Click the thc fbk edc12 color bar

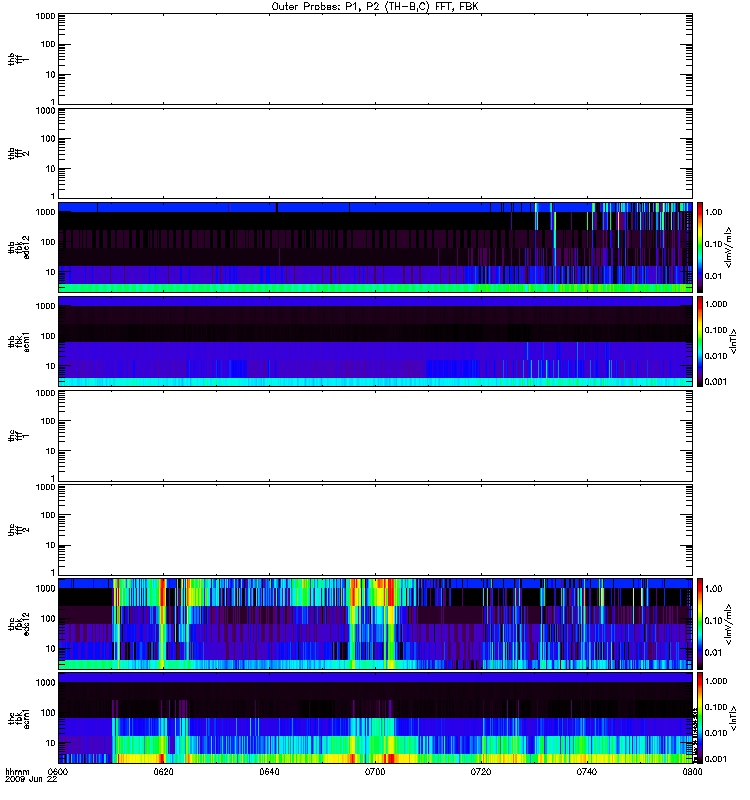[x=700, y=624]
